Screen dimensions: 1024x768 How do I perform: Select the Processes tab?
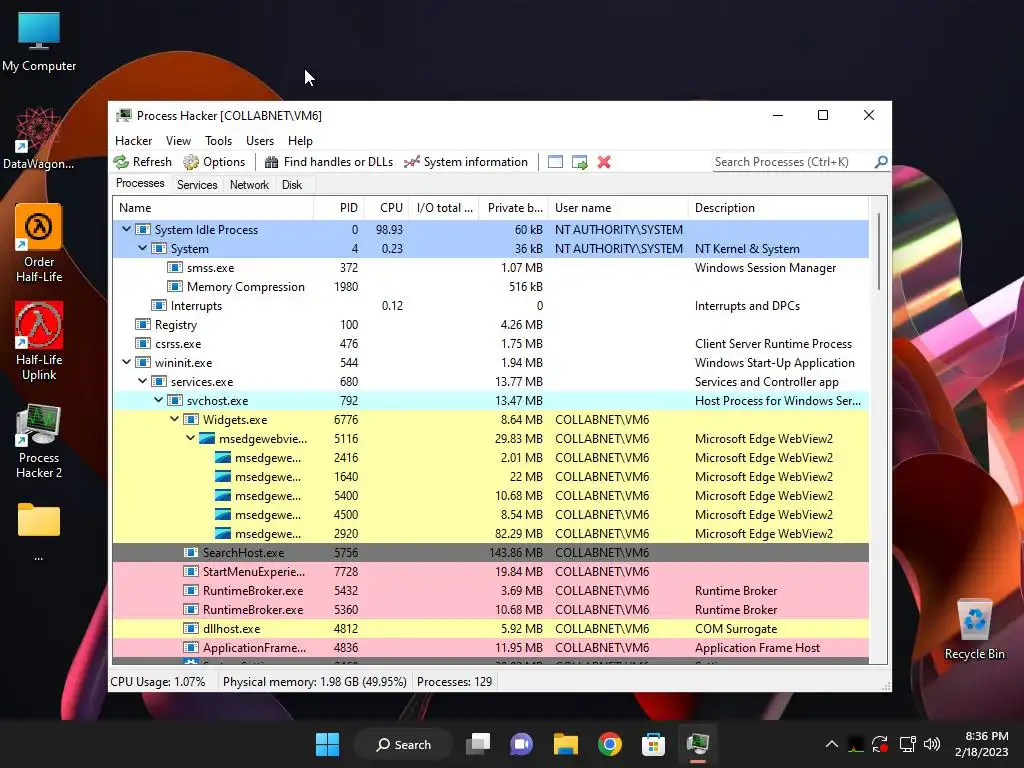click(140, 183)
